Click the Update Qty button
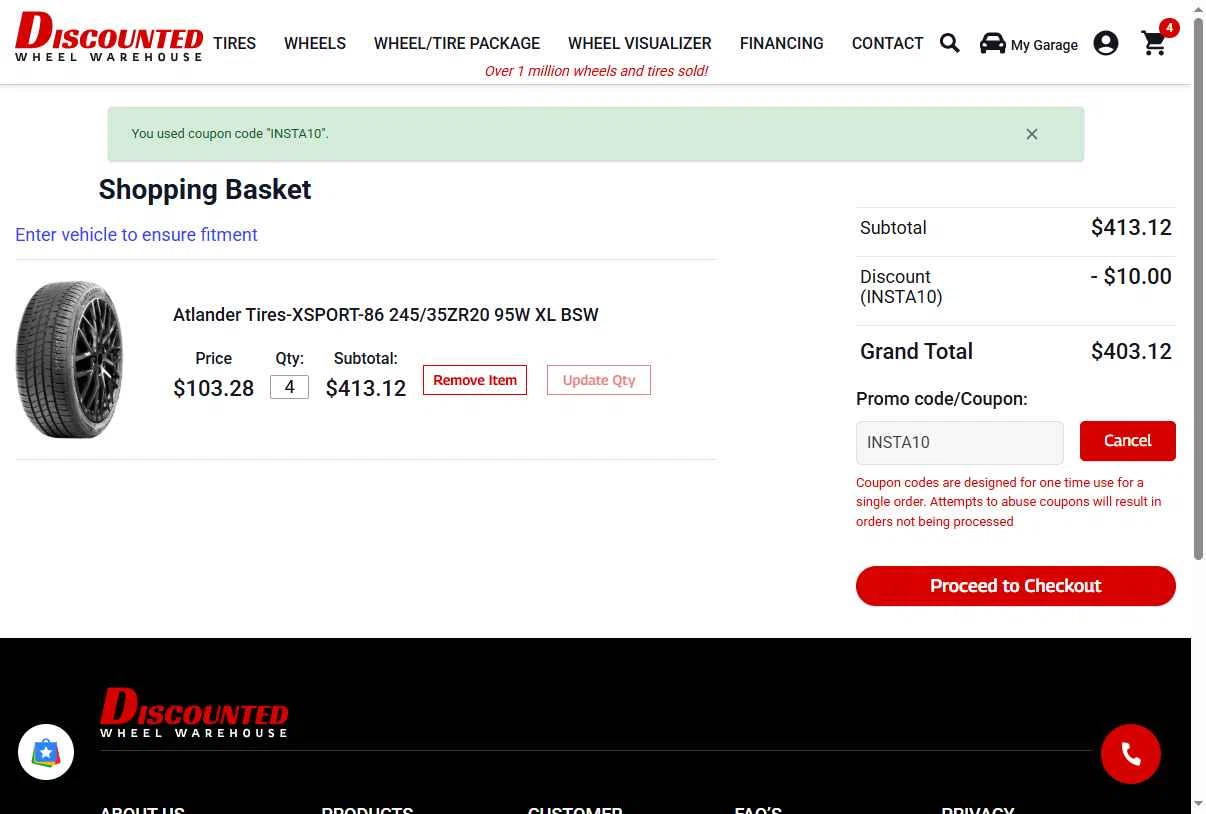 [x=599, y=380]
